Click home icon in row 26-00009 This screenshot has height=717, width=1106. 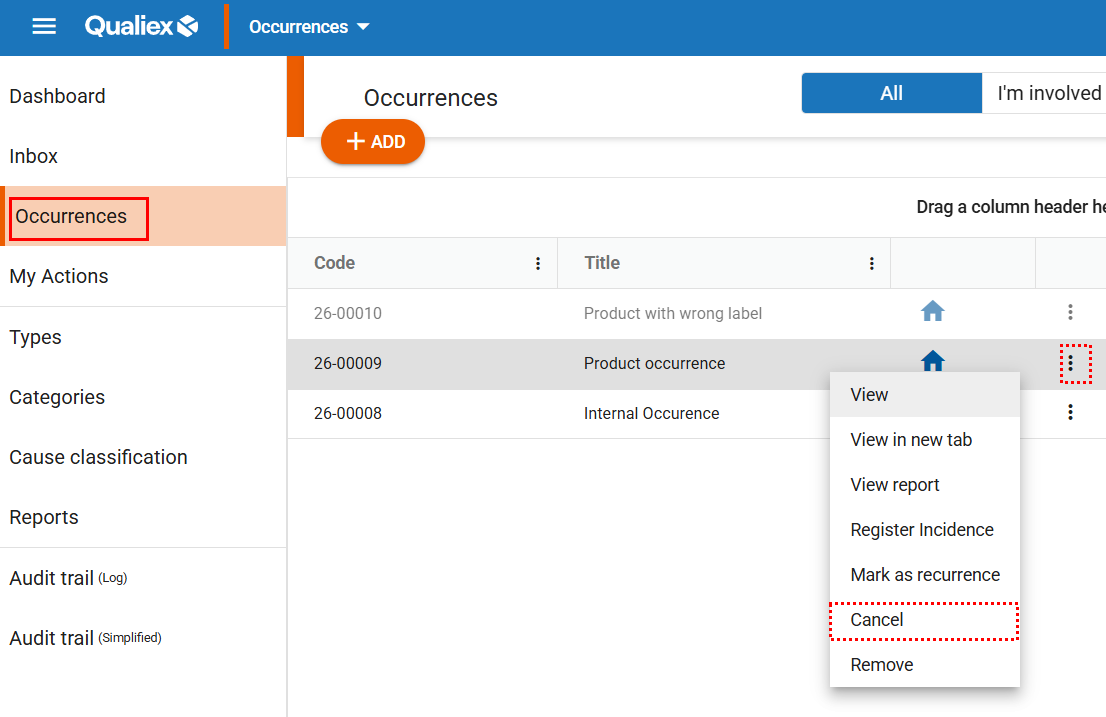coord(932,360)
